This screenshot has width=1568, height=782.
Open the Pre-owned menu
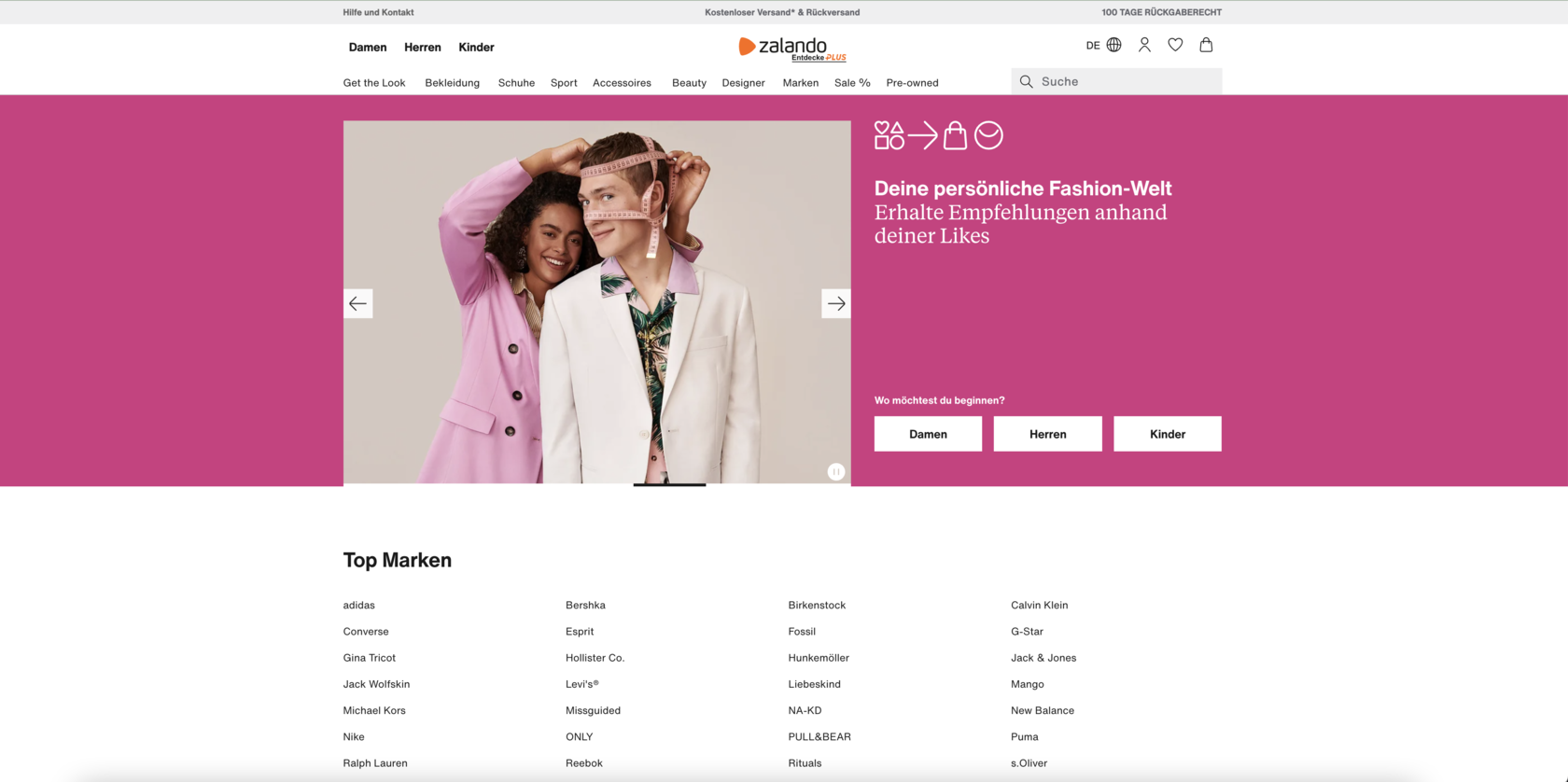tap(912, 83)
